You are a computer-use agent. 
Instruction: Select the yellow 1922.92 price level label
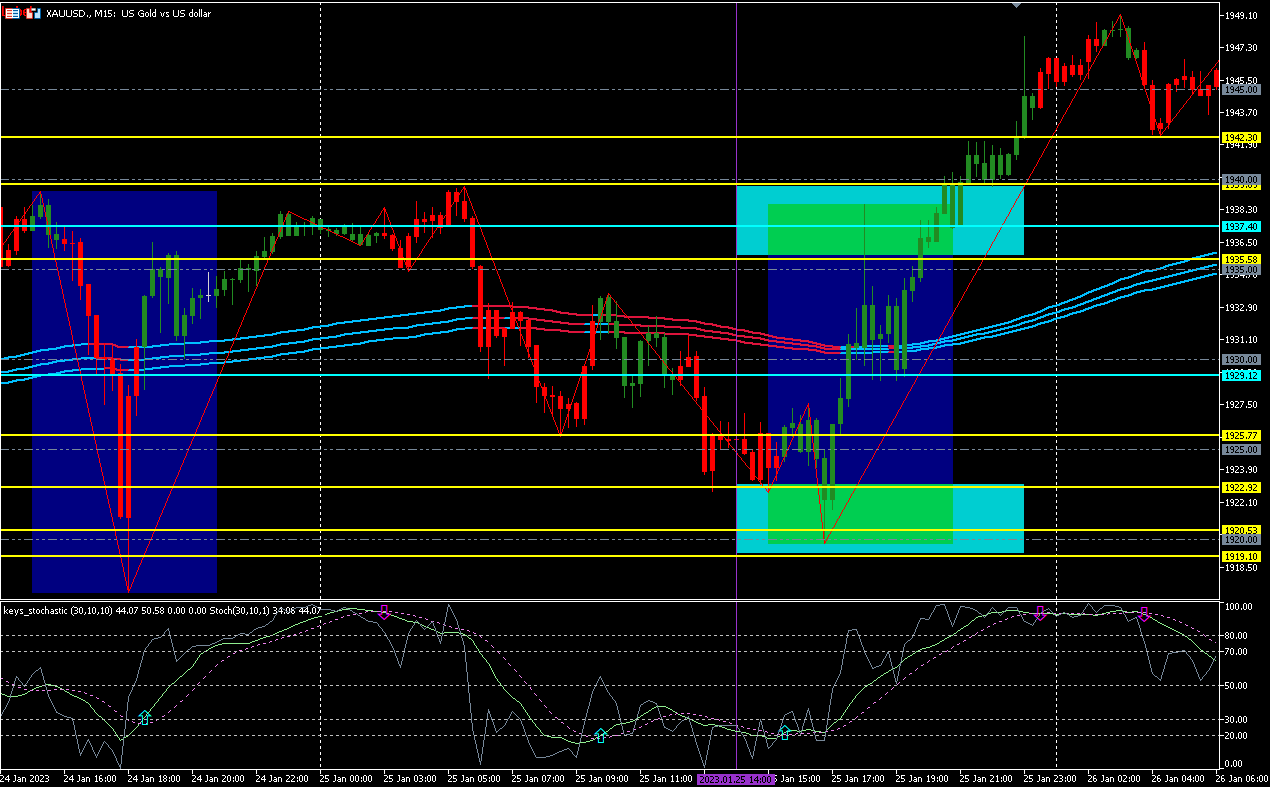coord(1240,487)
